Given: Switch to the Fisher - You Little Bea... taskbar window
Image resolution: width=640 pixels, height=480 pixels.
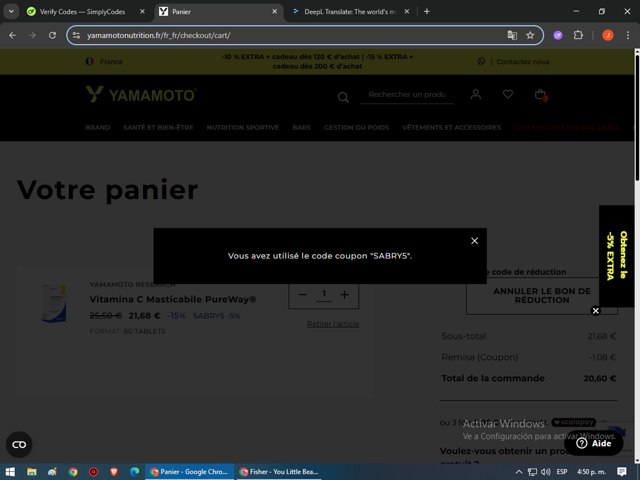Looking at the screenshot, I should (x=279, y=472).
